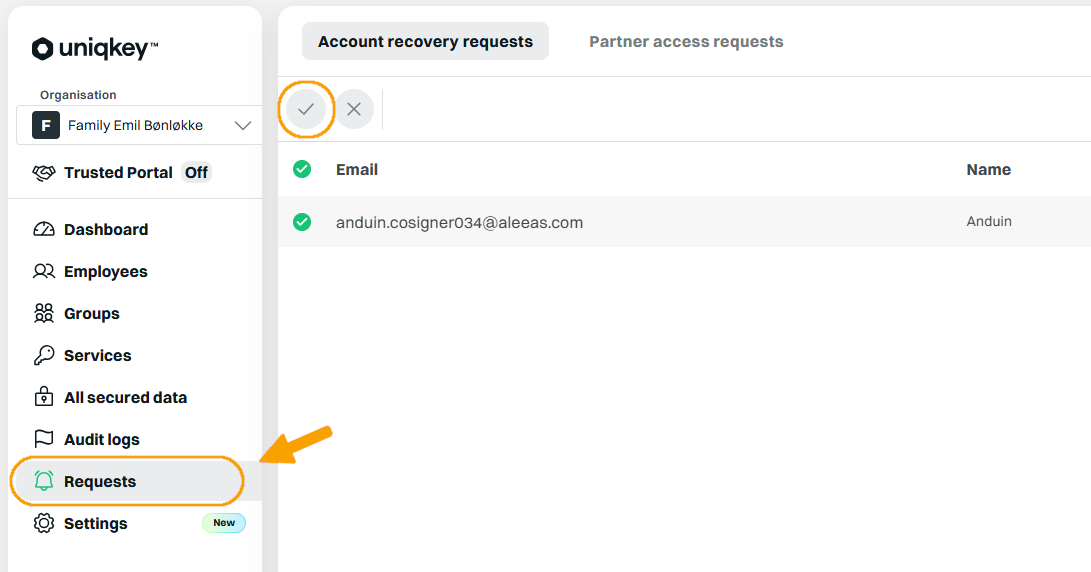Sort by the Name column header
The image size is (1091, 572).
(989, 170)
